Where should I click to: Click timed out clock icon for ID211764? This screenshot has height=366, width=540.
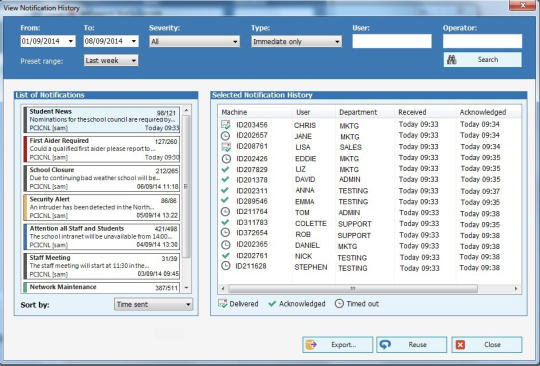click(225, 211)
